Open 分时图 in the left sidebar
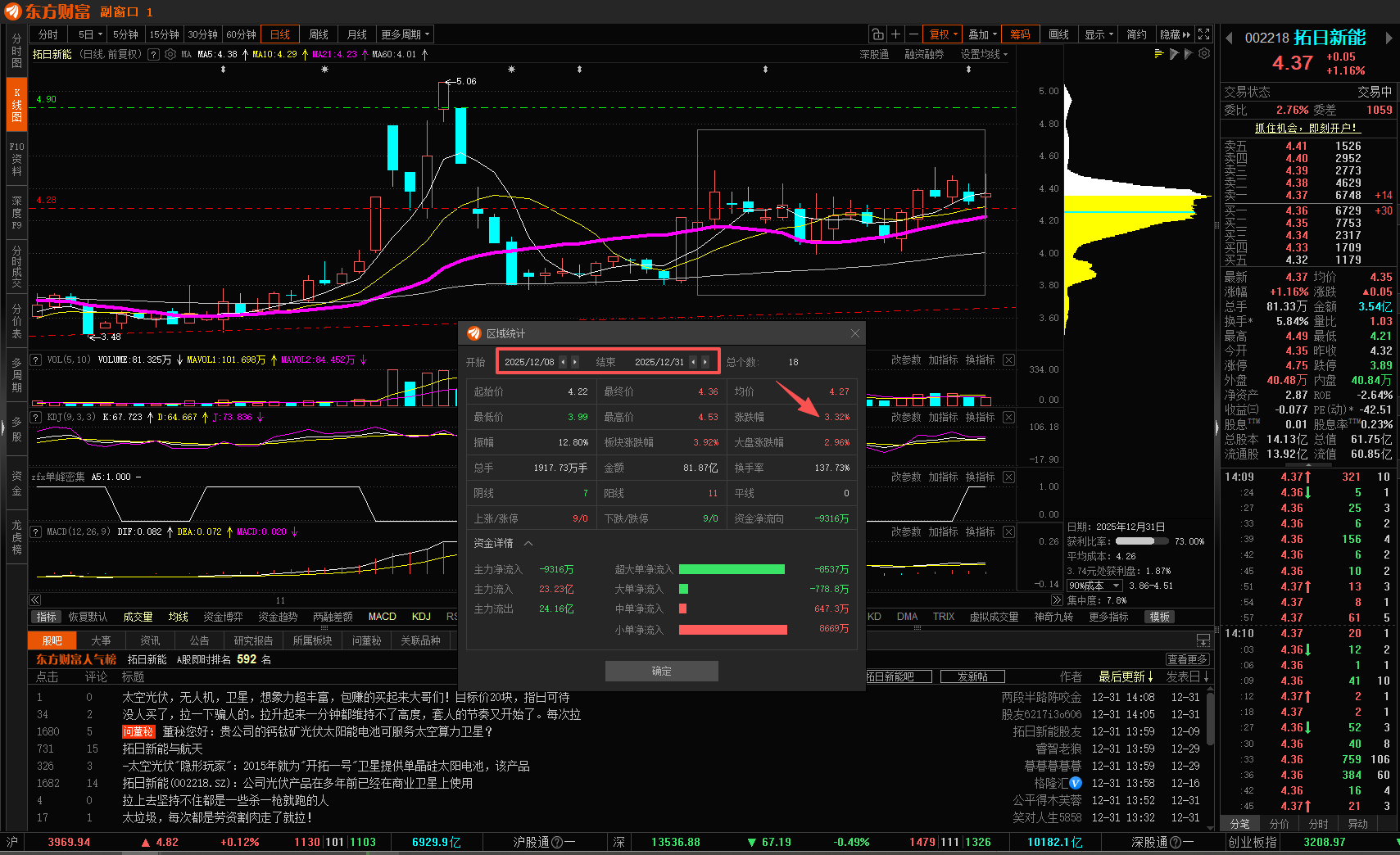The image size is (1400, 855). [16, 51]
